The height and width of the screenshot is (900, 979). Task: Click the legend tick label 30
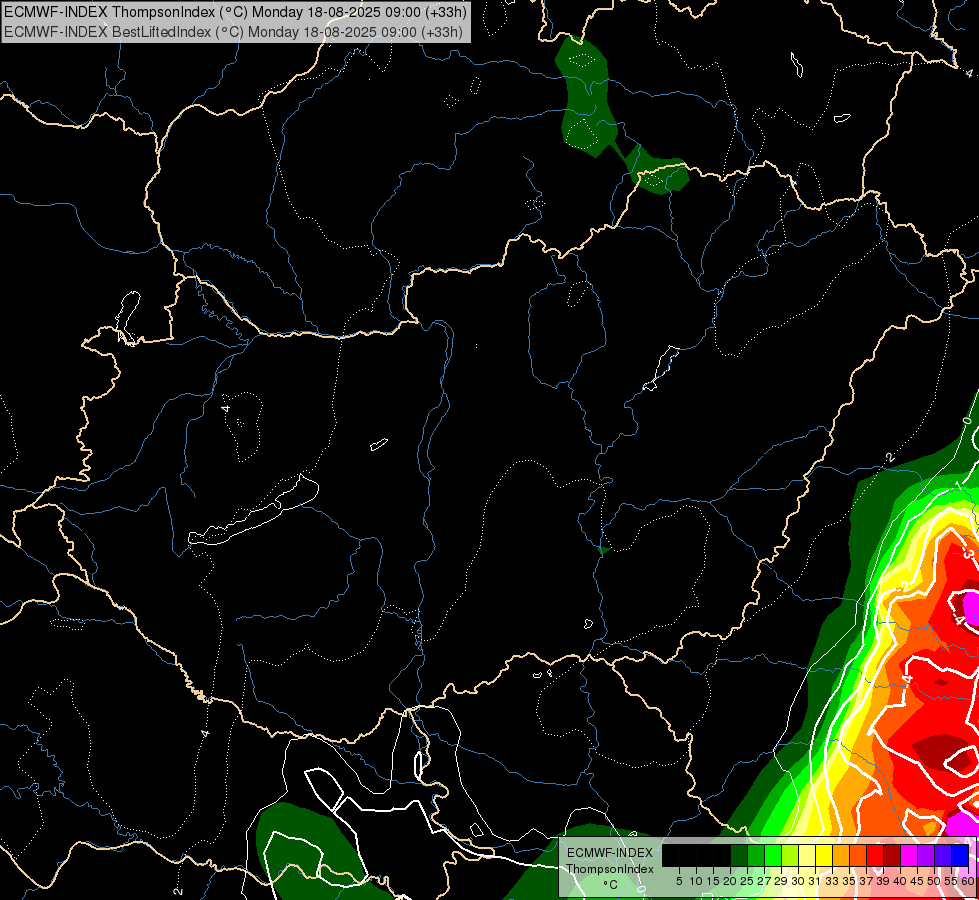coord(798,881)
